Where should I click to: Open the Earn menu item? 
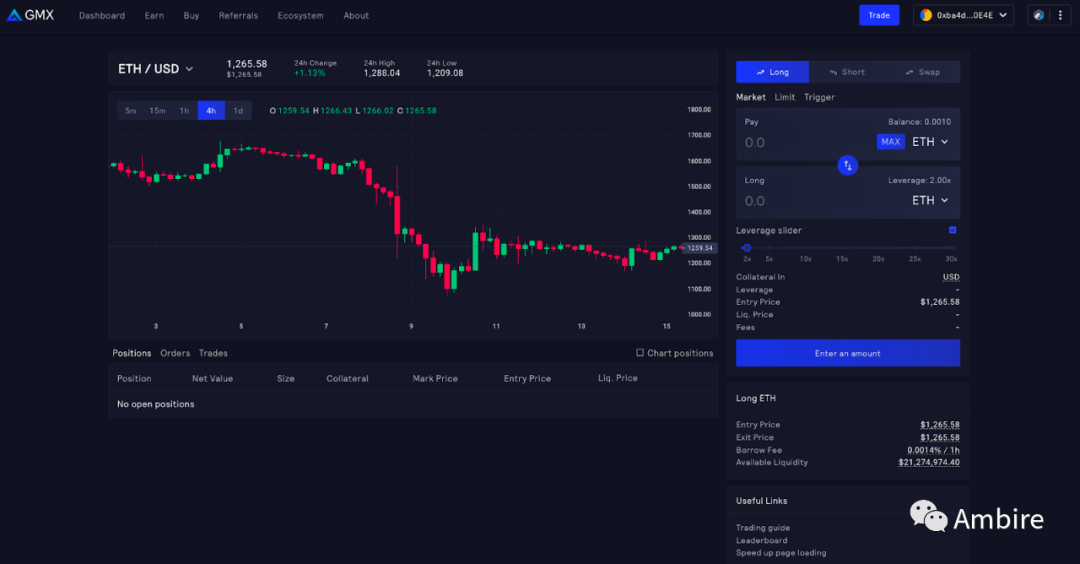(154, 15)
